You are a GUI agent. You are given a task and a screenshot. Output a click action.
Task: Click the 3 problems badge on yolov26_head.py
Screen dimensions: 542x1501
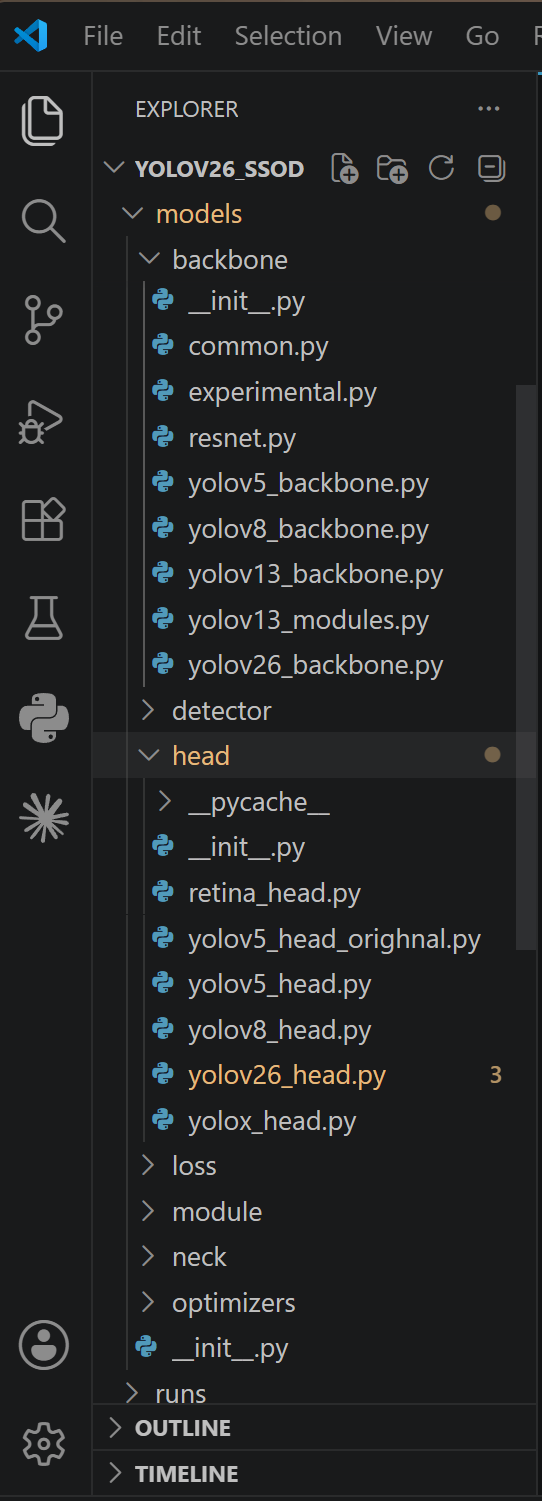495,1075
